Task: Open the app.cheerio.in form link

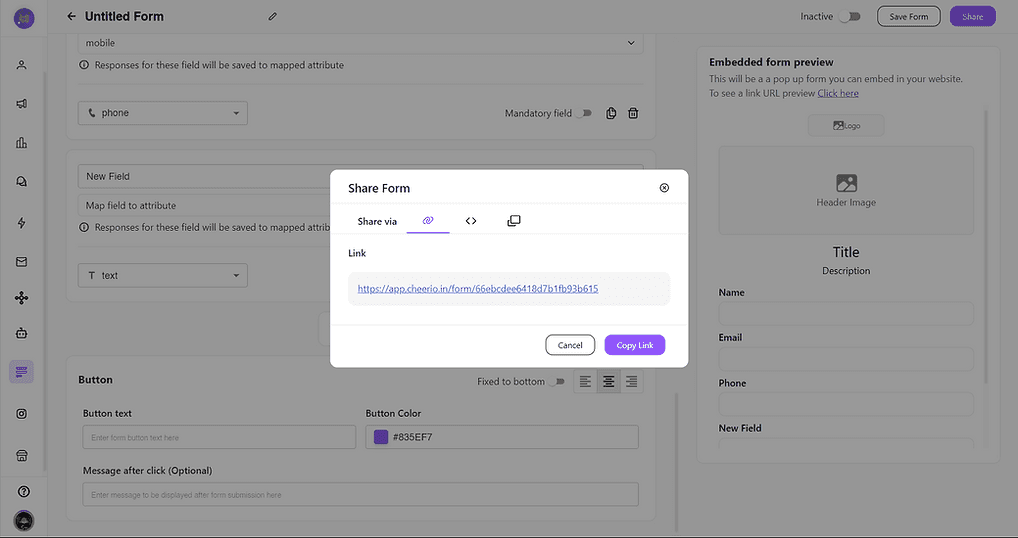Action: (x=478, y=289)
